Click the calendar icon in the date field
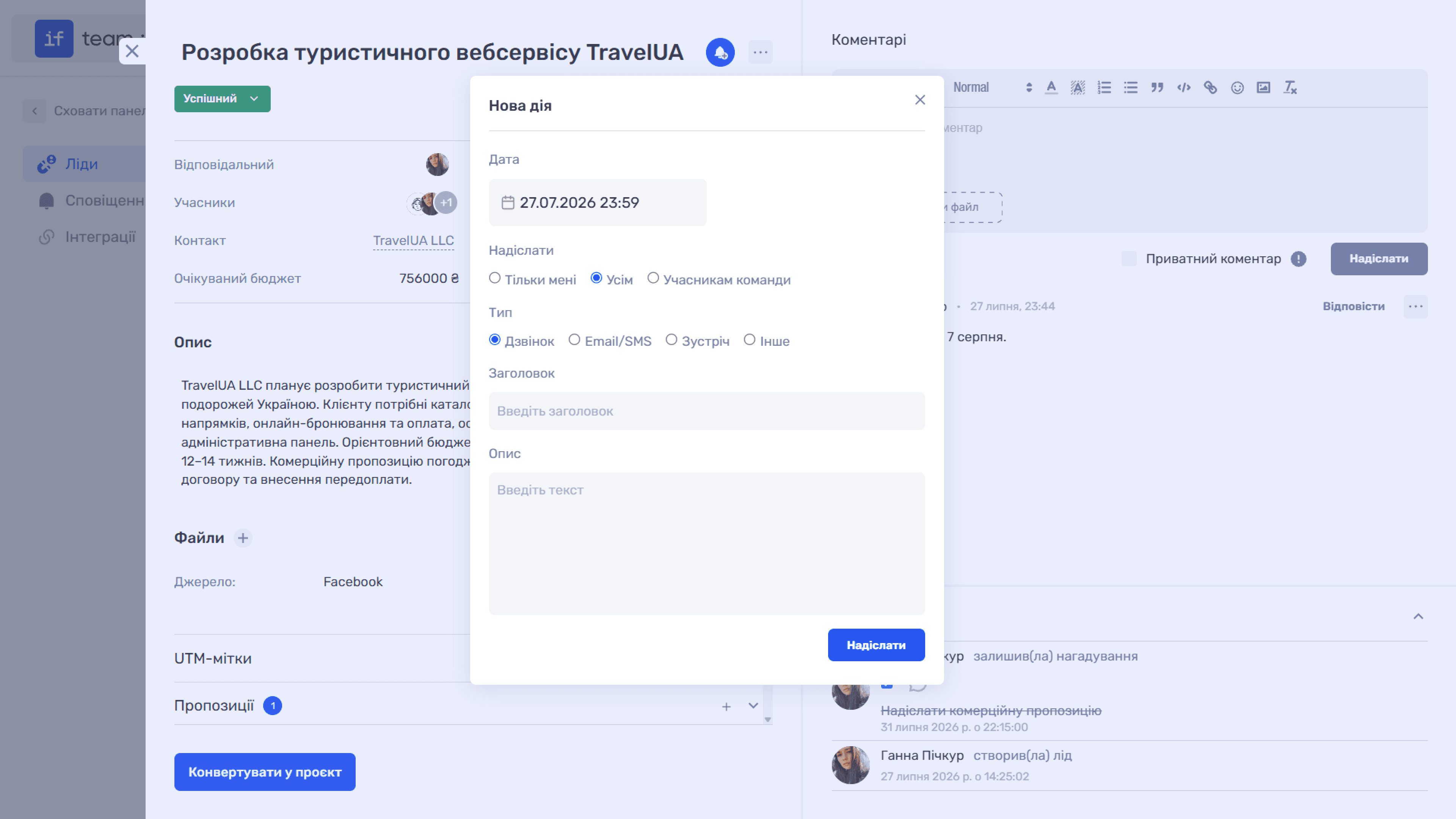Viewport: 1456px width, 819px height. click(508, 202)
